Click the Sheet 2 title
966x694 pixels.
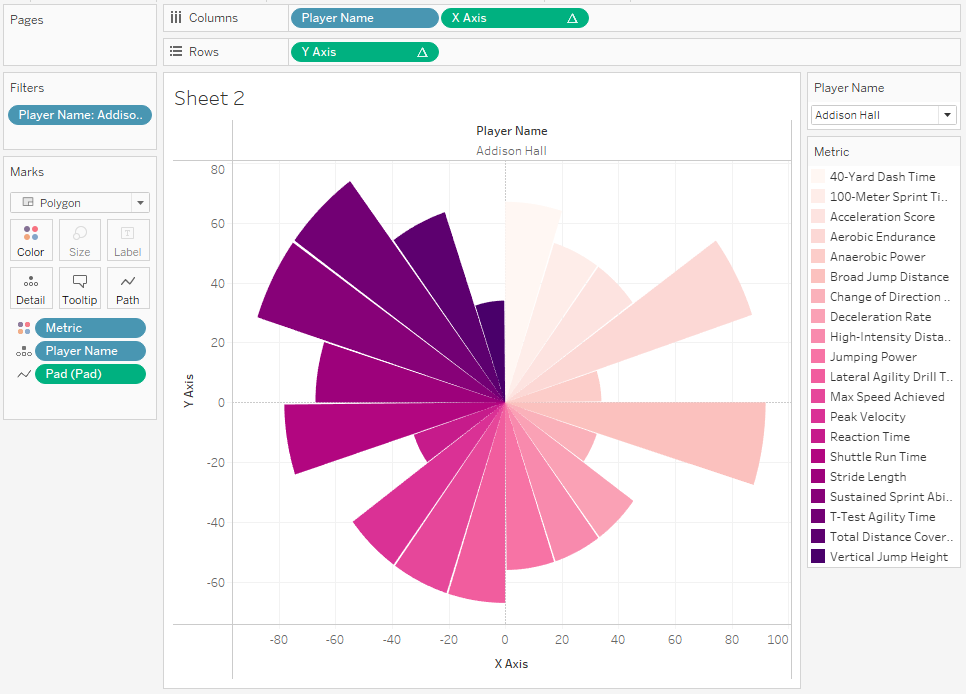[x=209, y=98]
